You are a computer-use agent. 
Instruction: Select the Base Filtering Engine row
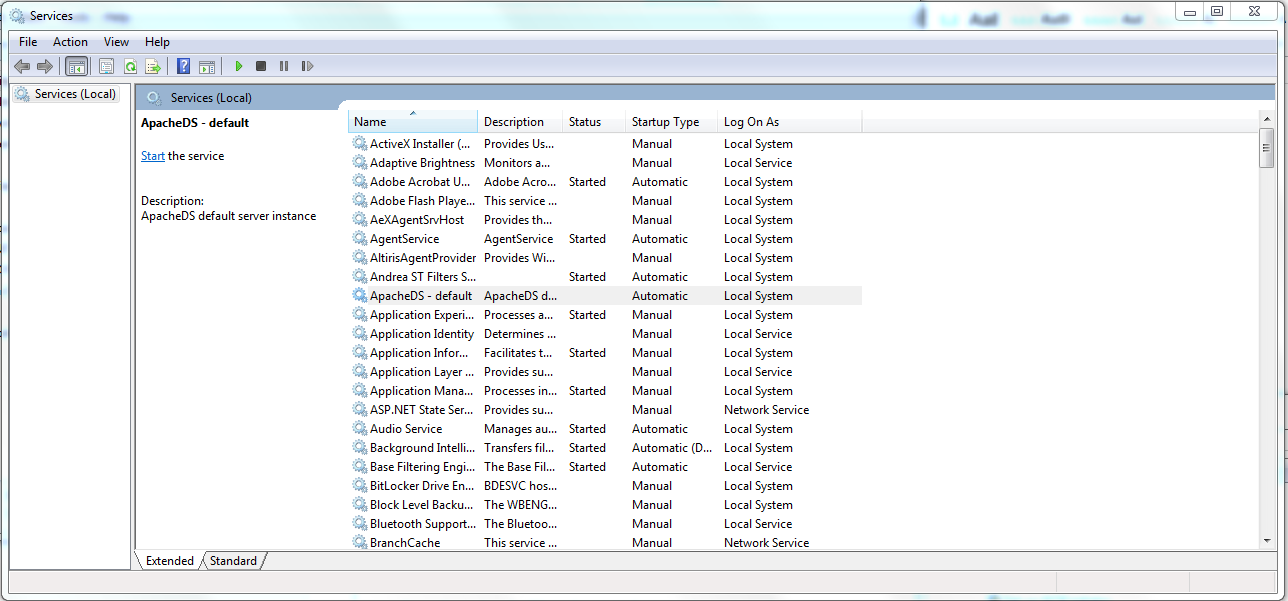[x=605, y=467]
